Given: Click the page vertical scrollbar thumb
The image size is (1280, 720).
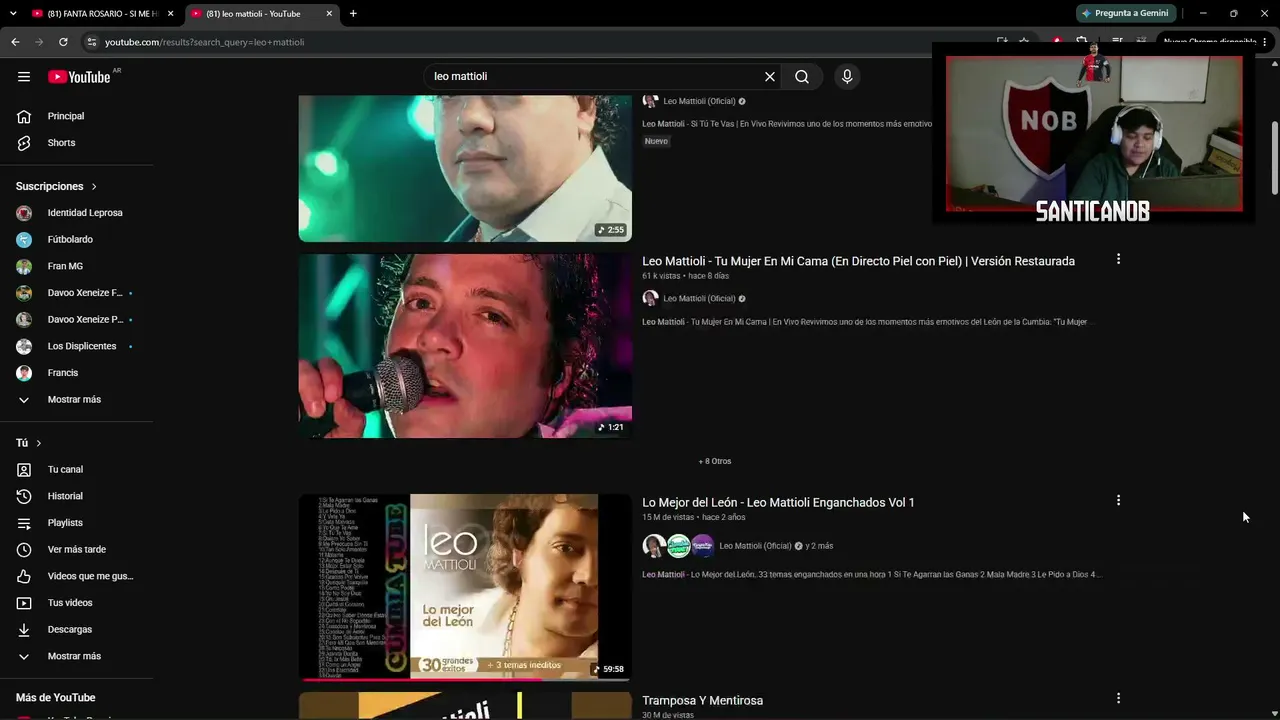Looking at the screenshot, I should click(1275, 157).
